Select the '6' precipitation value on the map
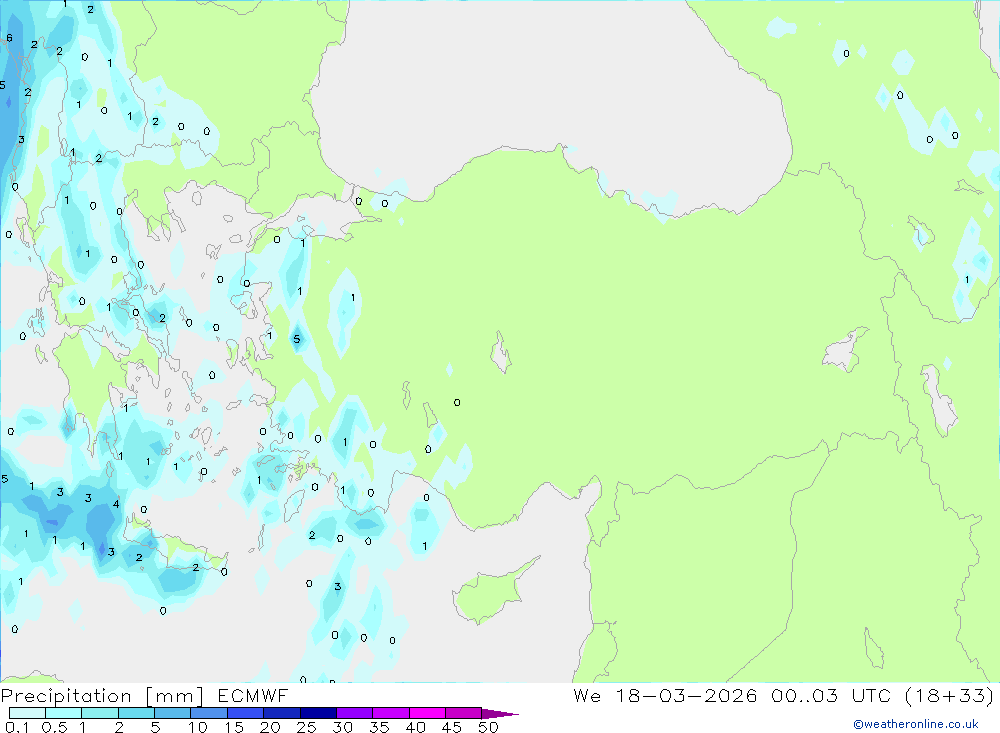Image resolution: width=1000 pixels, height=733 pixels. point(9,38)
